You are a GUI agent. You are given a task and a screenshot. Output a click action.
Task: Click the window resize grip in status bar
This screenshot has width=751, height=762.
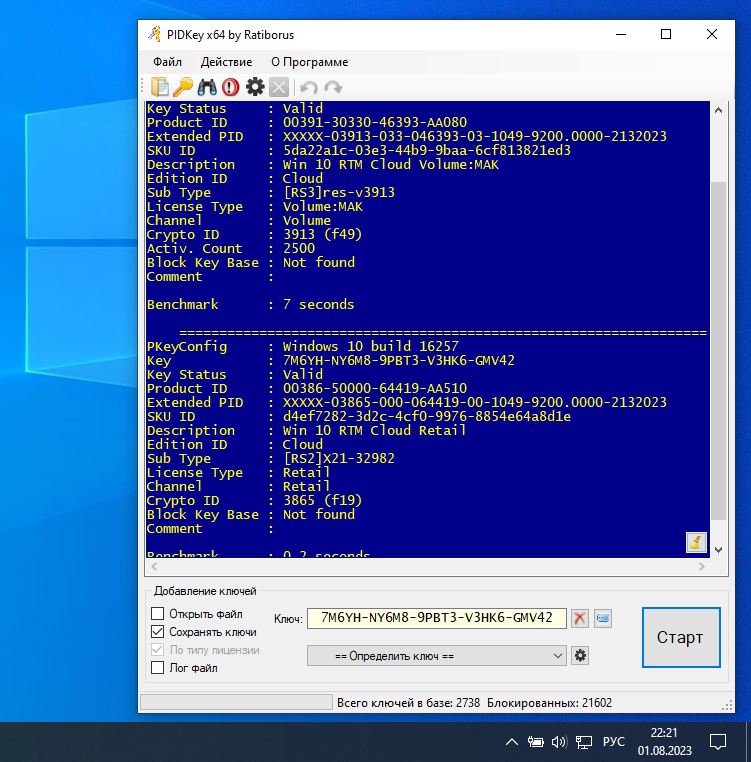coord(727,706)
